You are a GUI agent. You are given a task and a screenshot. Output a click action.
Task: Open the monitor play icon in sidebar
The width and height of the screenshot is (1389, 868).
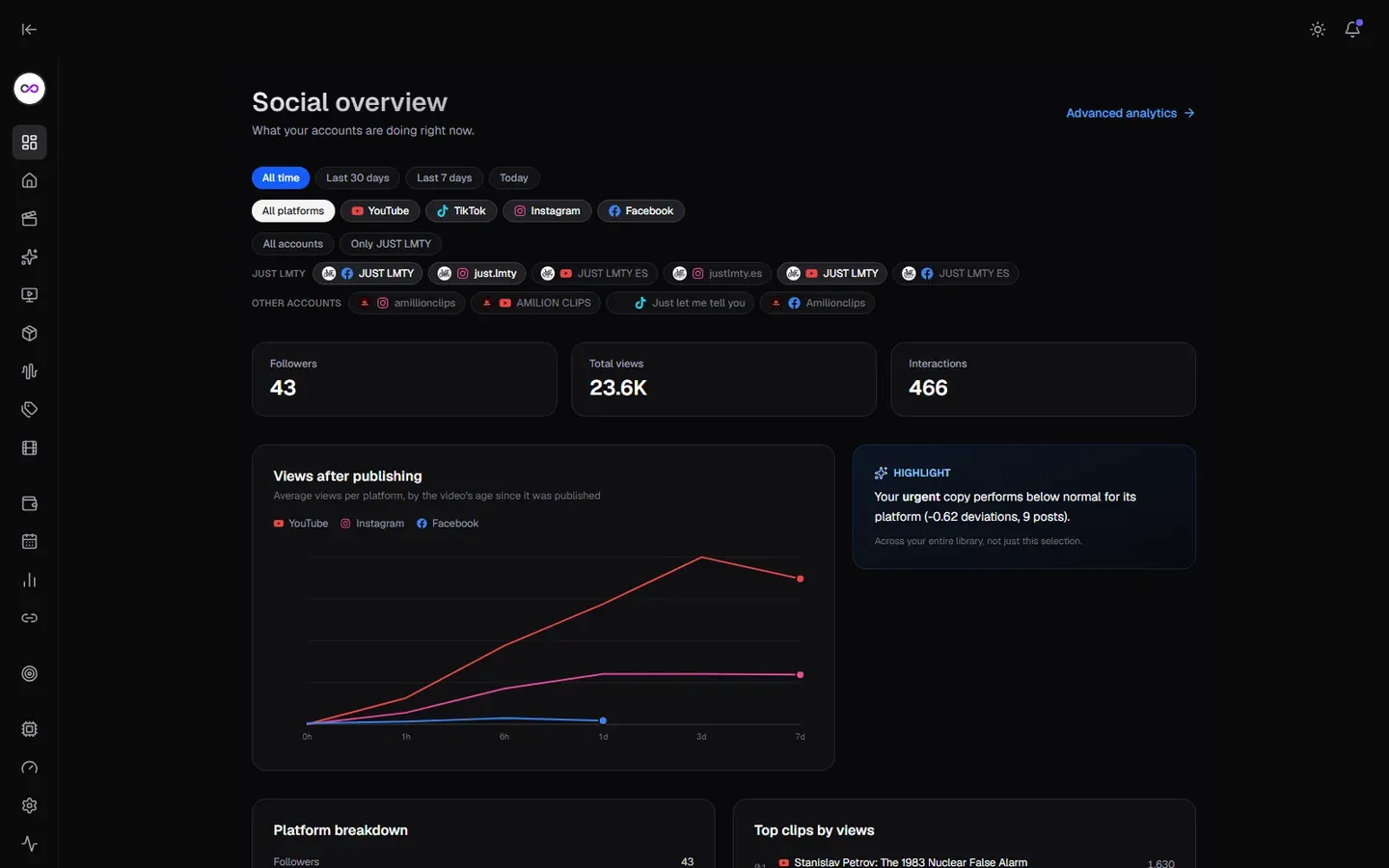[30, 295]
